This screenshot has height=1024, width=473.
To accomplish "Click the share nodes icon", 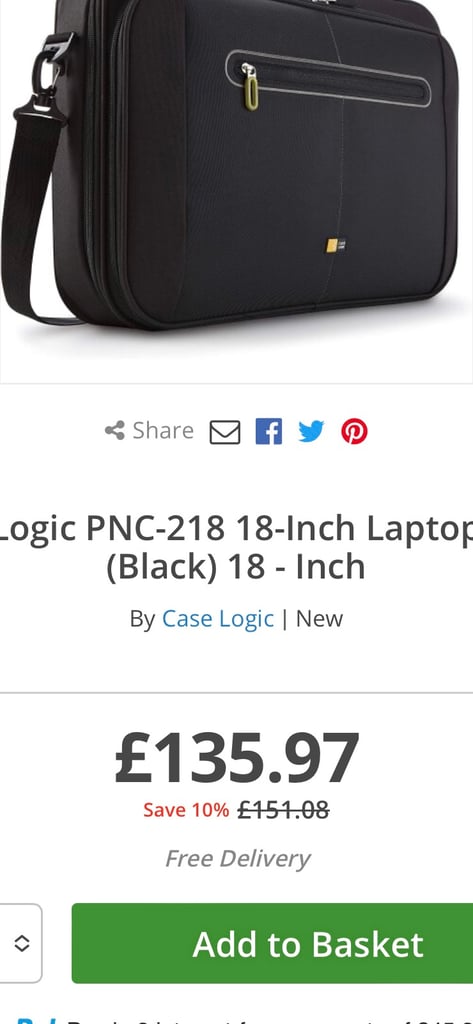I will (115, 431).
